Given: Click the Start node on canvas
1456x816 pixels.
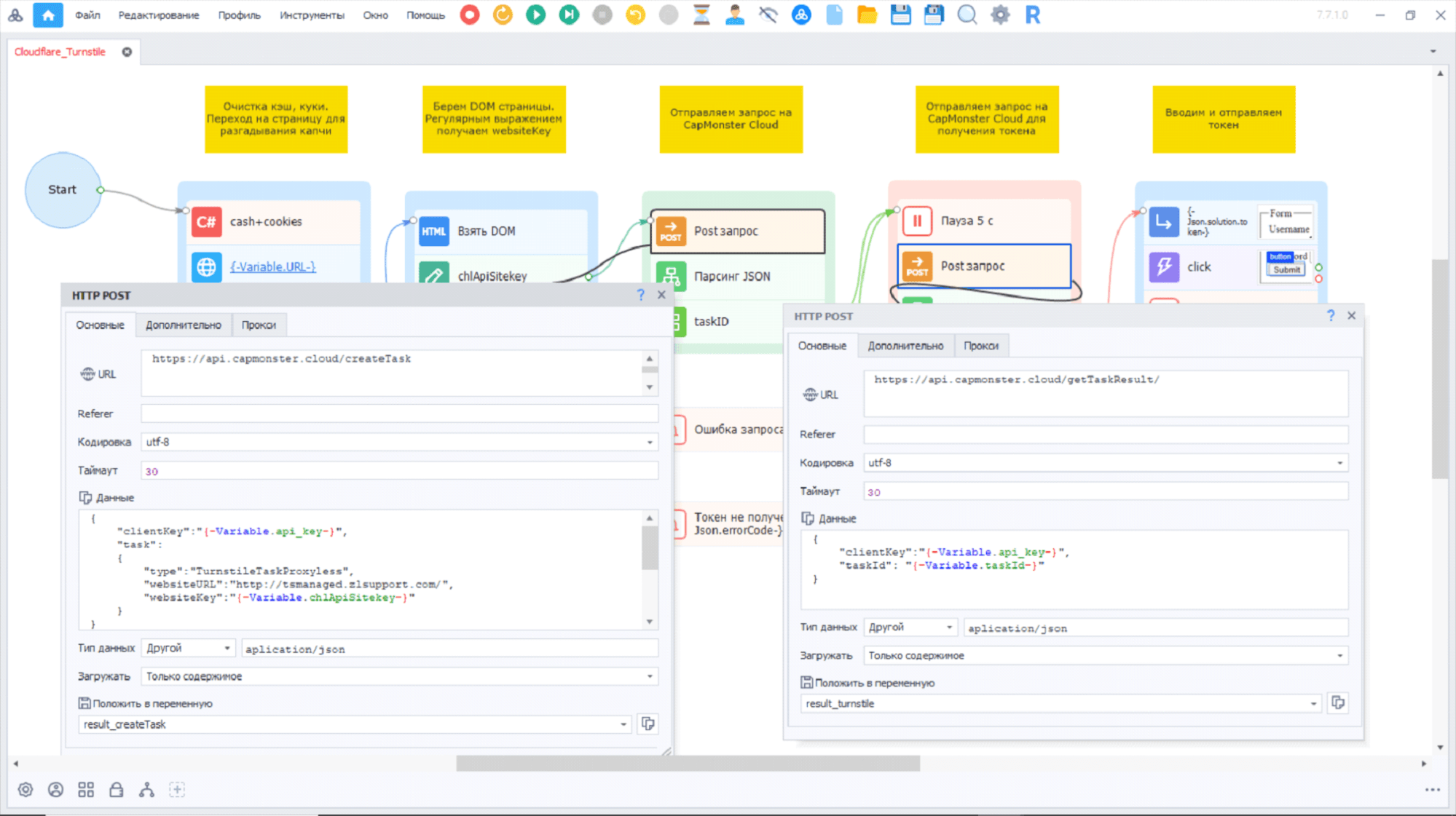Looking at the screenshot, I should pos(63,189).
